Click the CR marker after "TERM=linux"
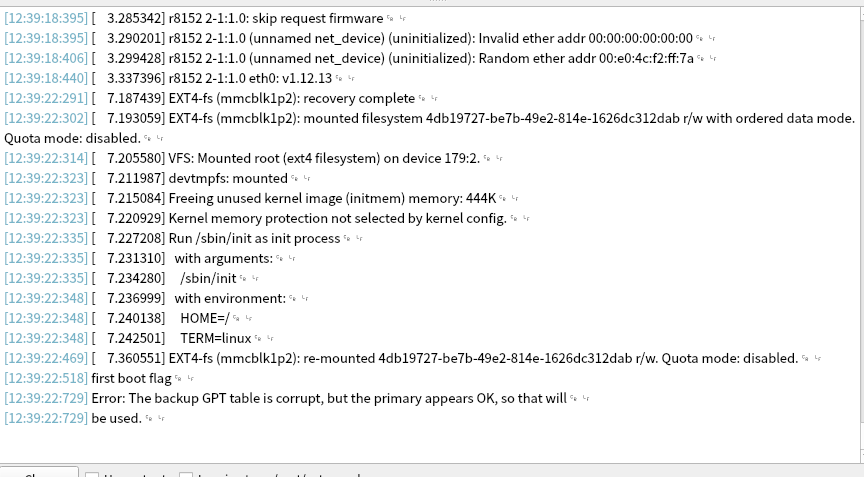Viewport: 864px width, 477px height. [x=258, y=338]
